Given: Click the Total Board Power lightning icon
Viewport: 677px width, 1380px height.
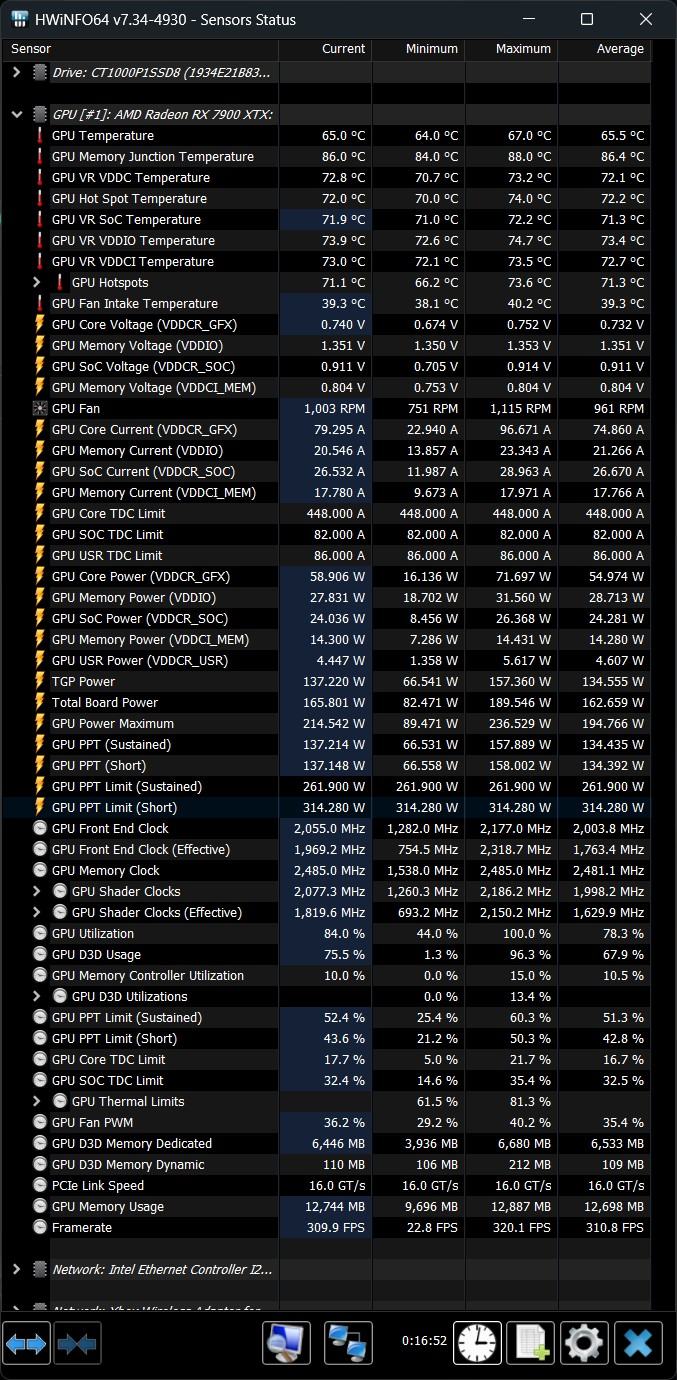Looking at the screenshot, I should pos(40,702).
